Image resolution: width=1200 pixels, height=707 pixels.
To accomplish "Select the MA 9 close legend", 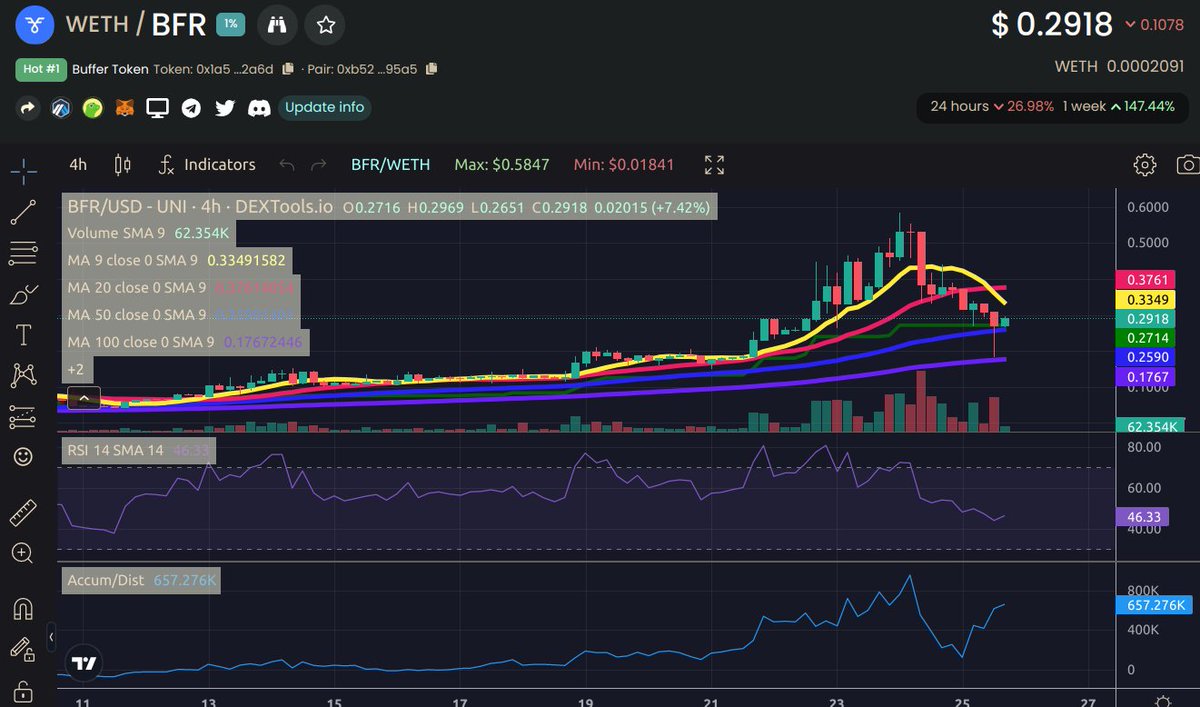I will (x=178, y=260).
